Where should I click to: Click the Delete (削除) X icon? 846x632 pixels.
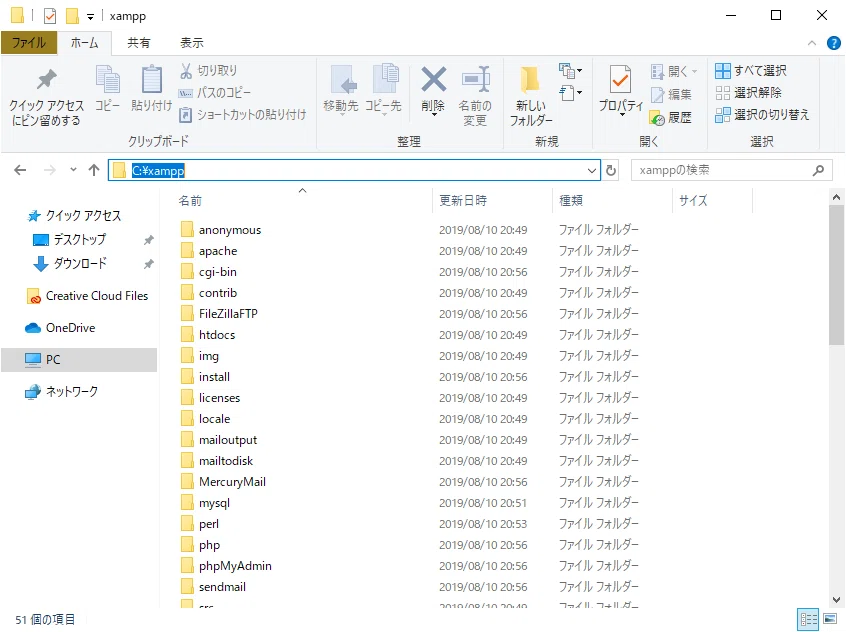click(x=433, y=79)
